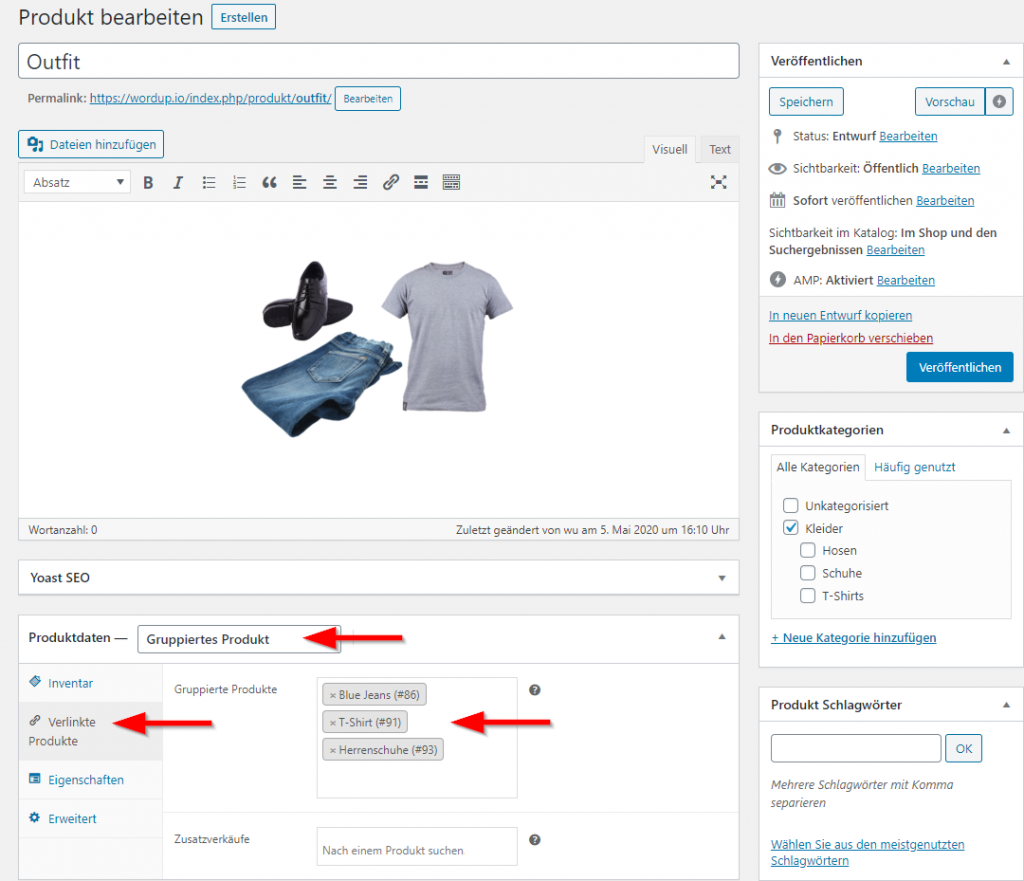Switch to the Visuell editor tab
The height and width of the screenshot is (881, 1024).
coord(669,150)
